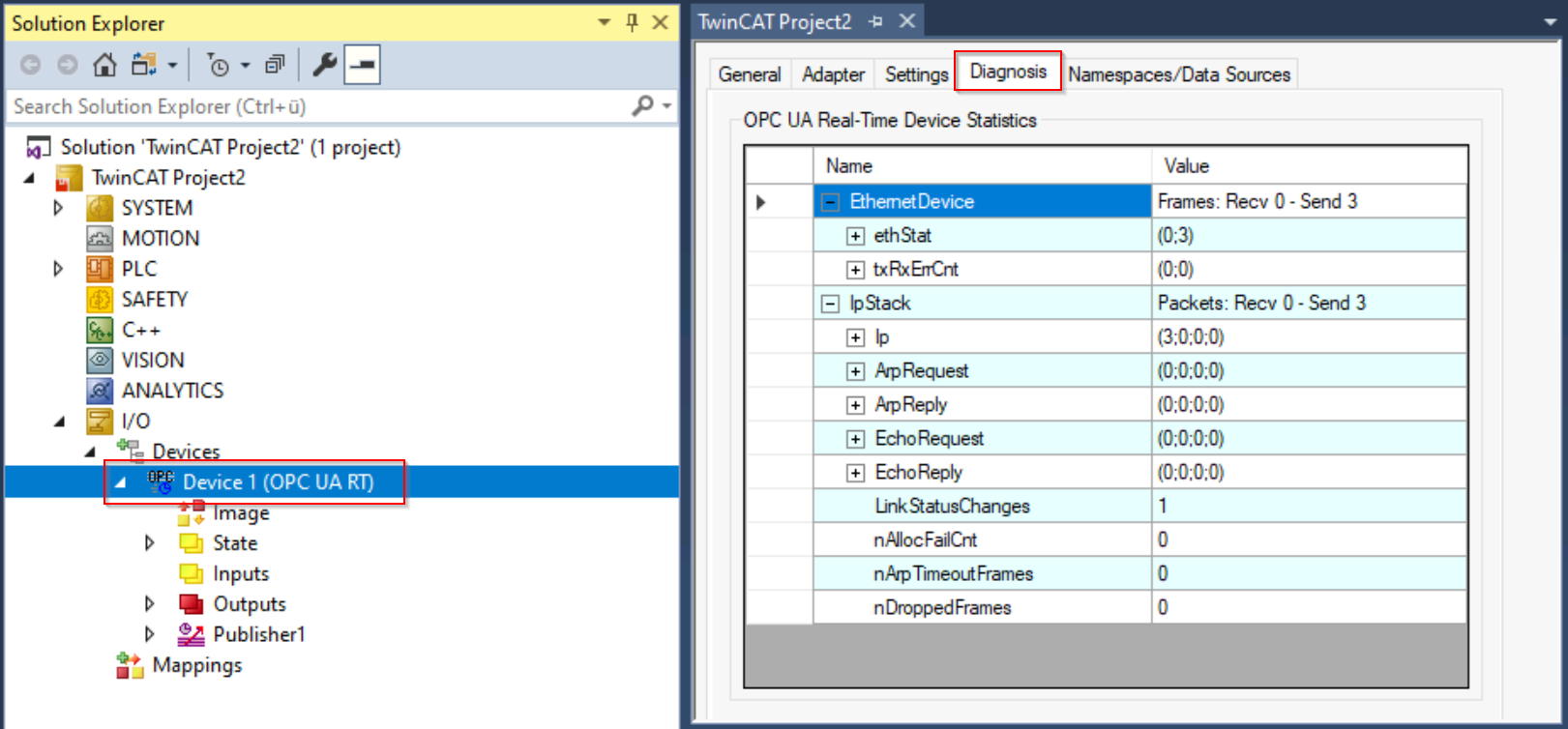
Task: Click the VISION node icon
Action: pyautogui.click(x=100, y=360)
